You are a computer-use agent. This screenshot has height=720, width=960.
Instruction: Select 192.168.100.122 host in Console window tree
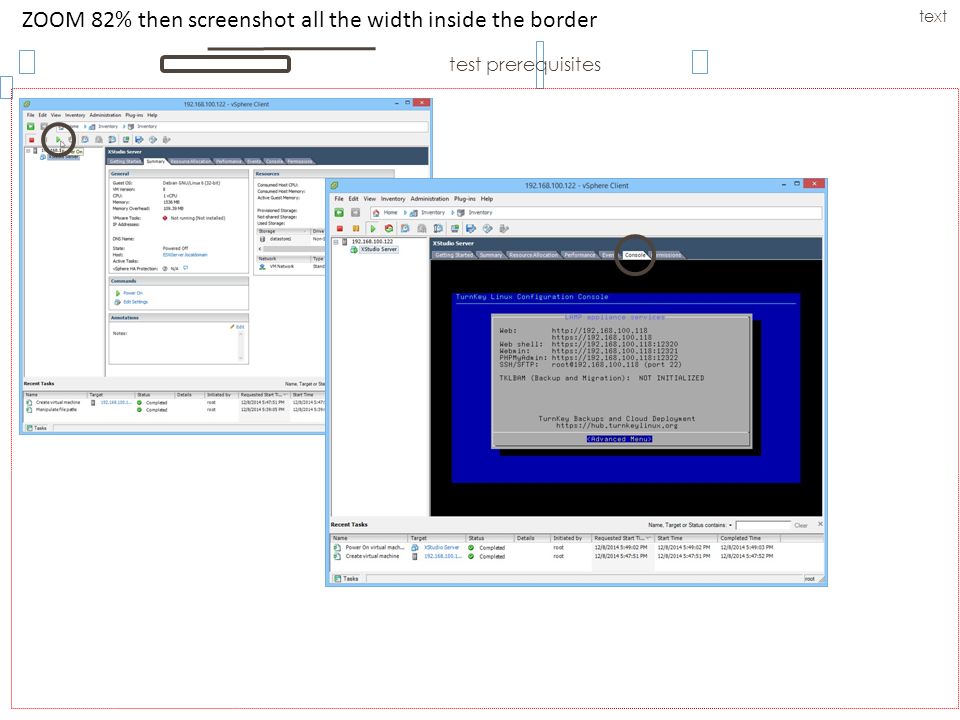coord(372,242)
